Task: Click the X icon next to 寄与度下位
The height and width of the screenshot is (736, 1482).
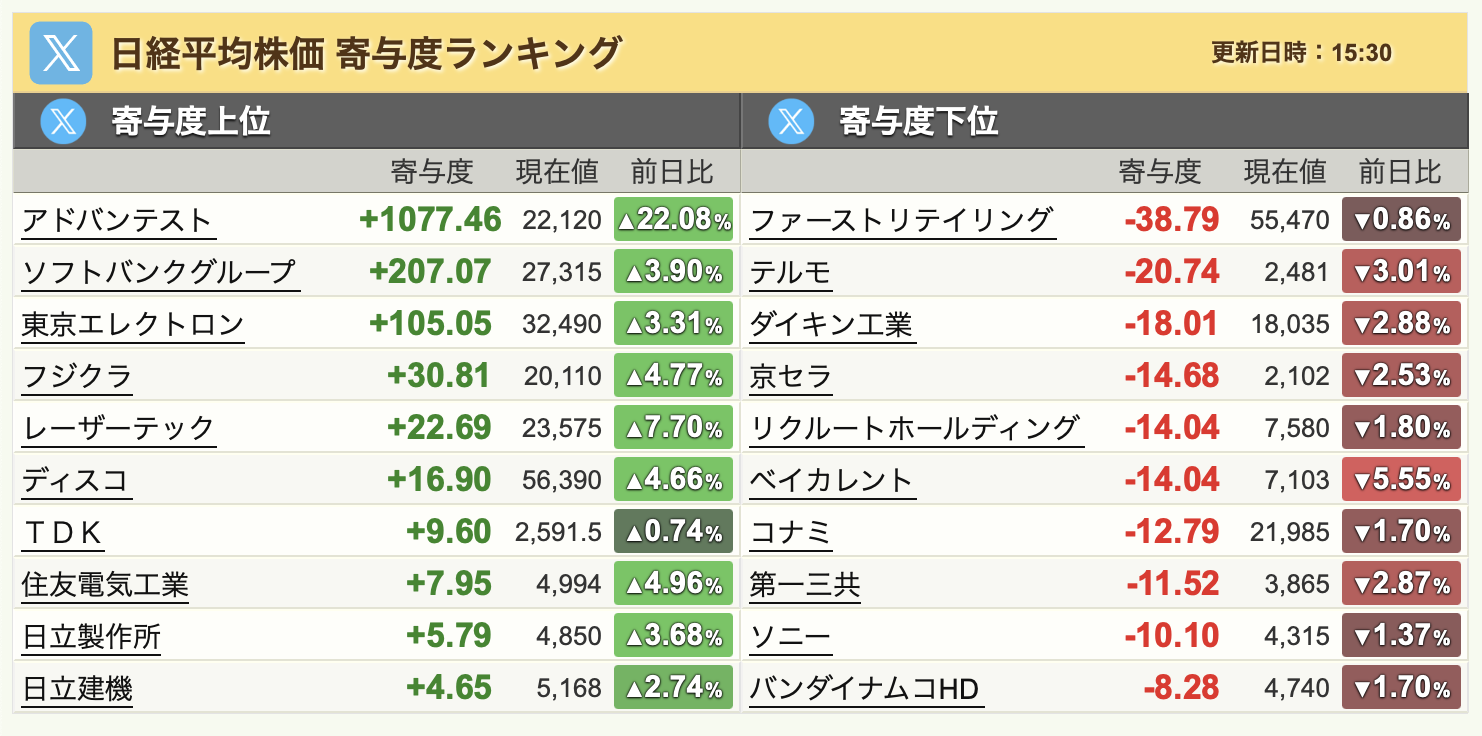Action: 792,122
